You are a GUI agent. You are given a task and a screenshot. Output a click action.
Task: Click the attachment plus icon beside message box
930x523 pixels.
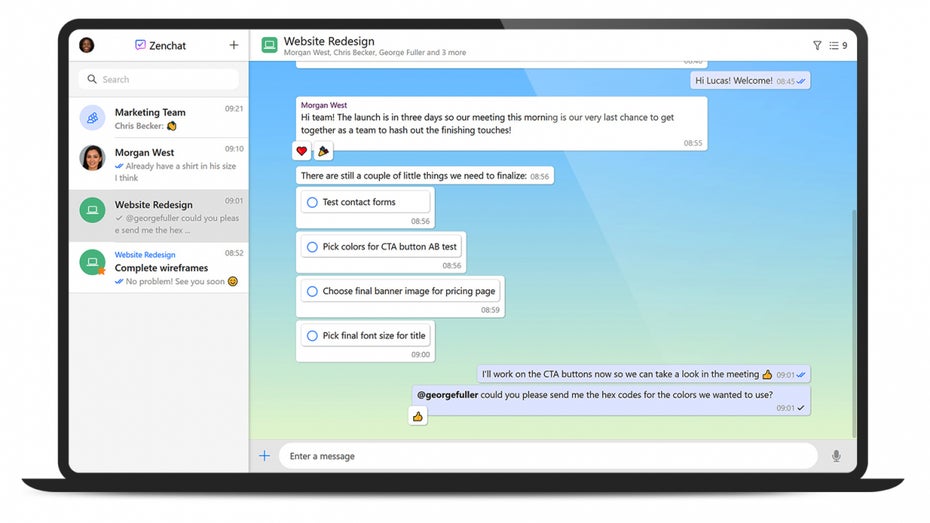[265, 456]
